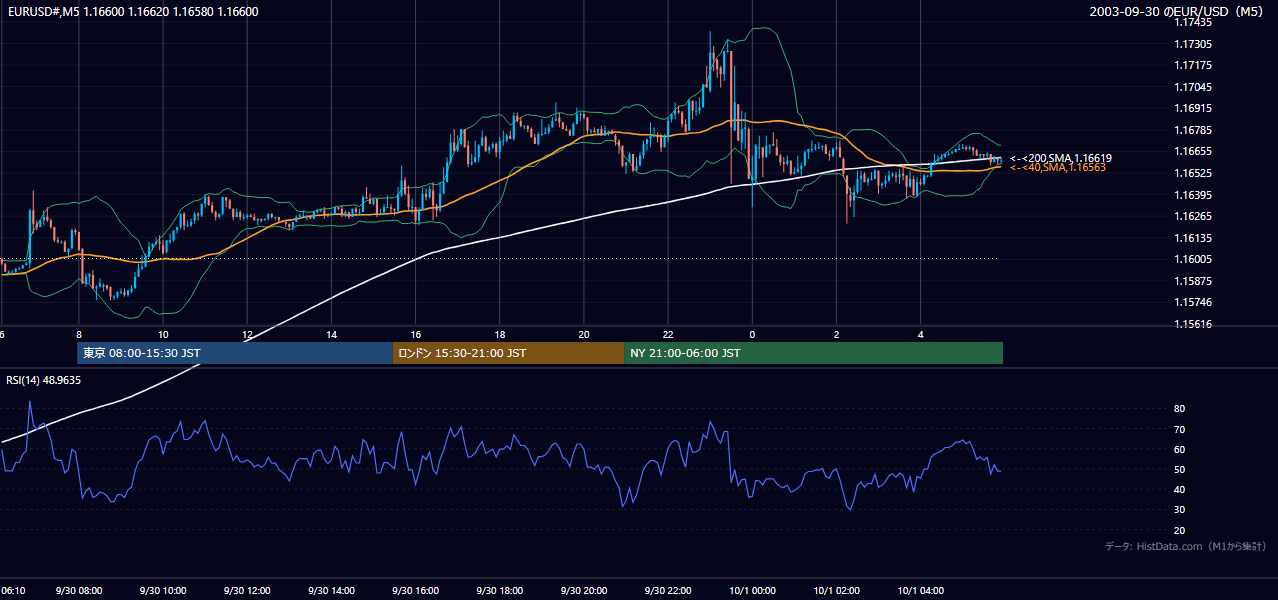Click the 10/1 00:00 time axis label
This screenshot has height=600, width=1278.
click(x=751, y=591)
